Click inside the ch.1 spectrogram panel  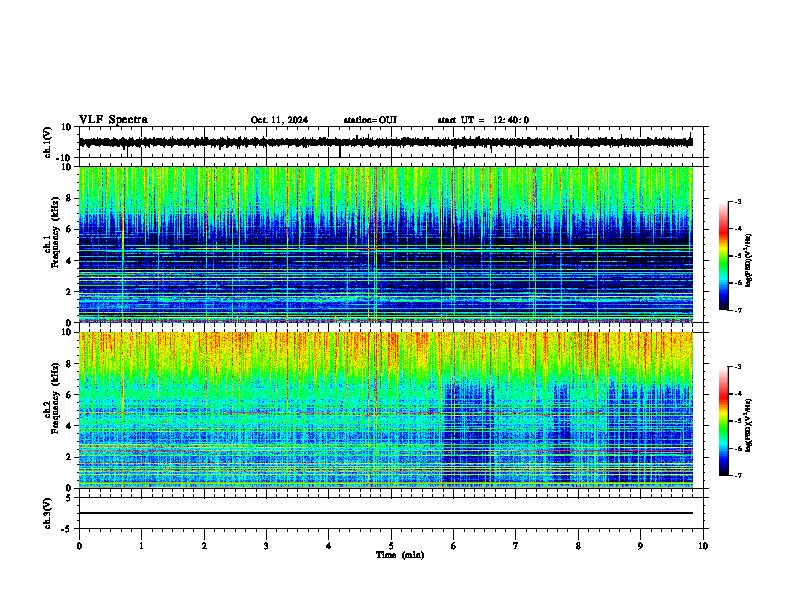tap(386, 244)
